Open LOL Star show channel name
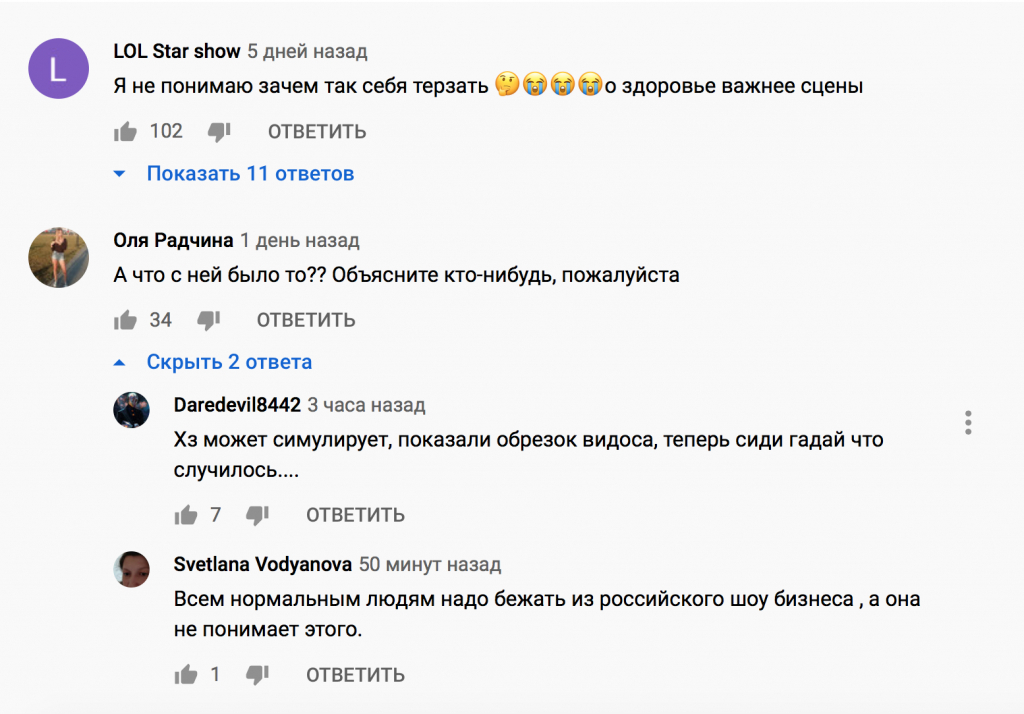 177,51
